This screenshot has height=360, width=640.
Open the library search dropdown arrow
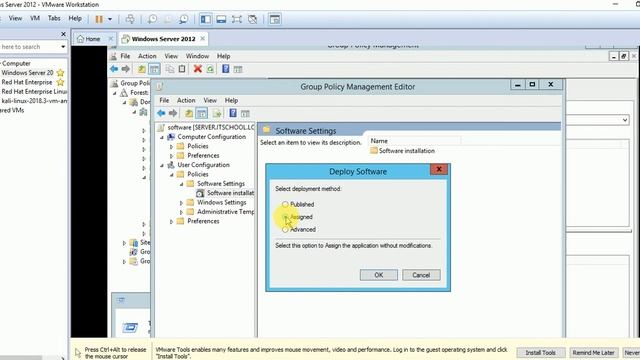point(63,47)
